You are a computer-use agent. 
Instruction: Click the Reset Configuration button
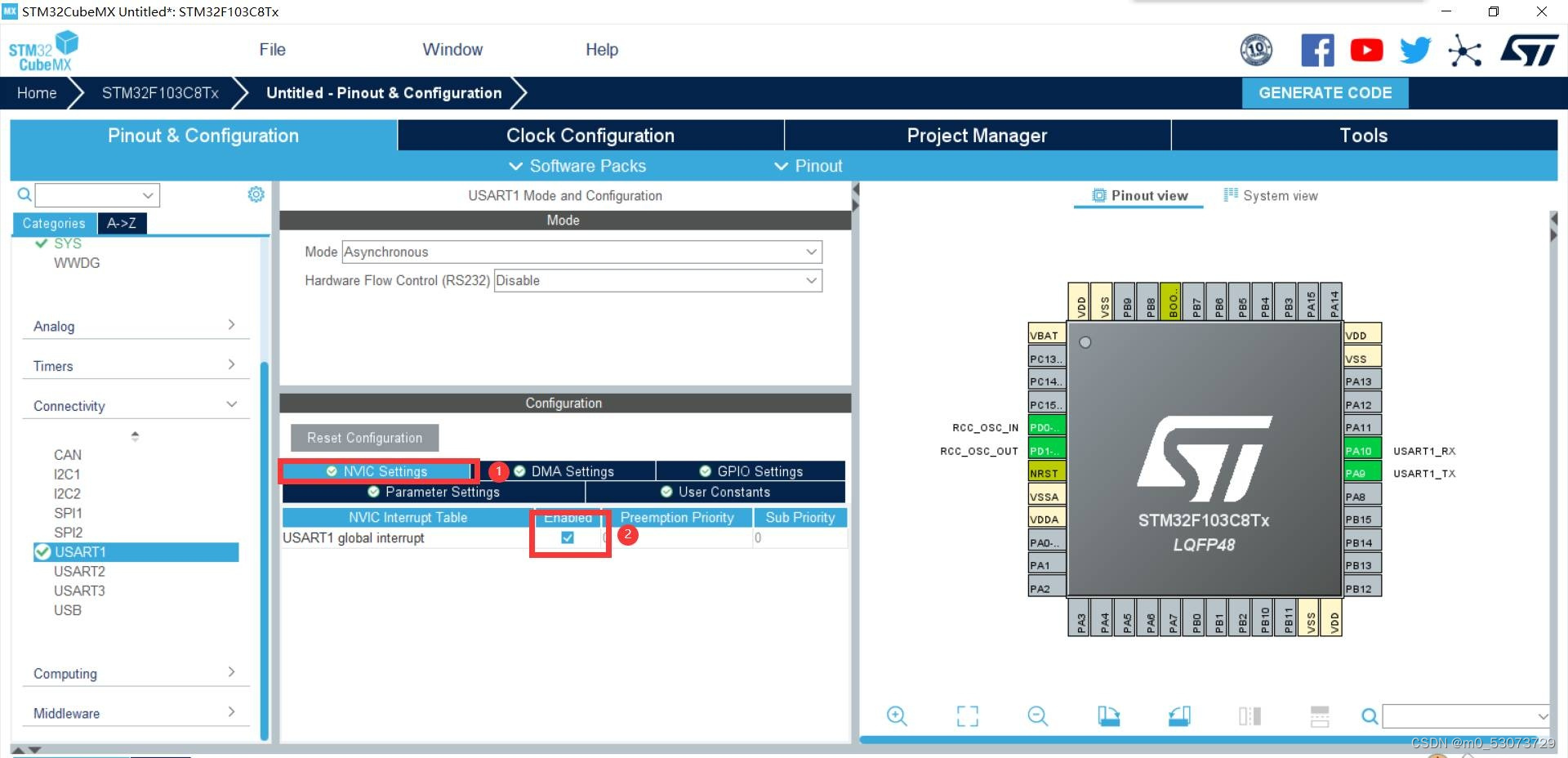364,438
